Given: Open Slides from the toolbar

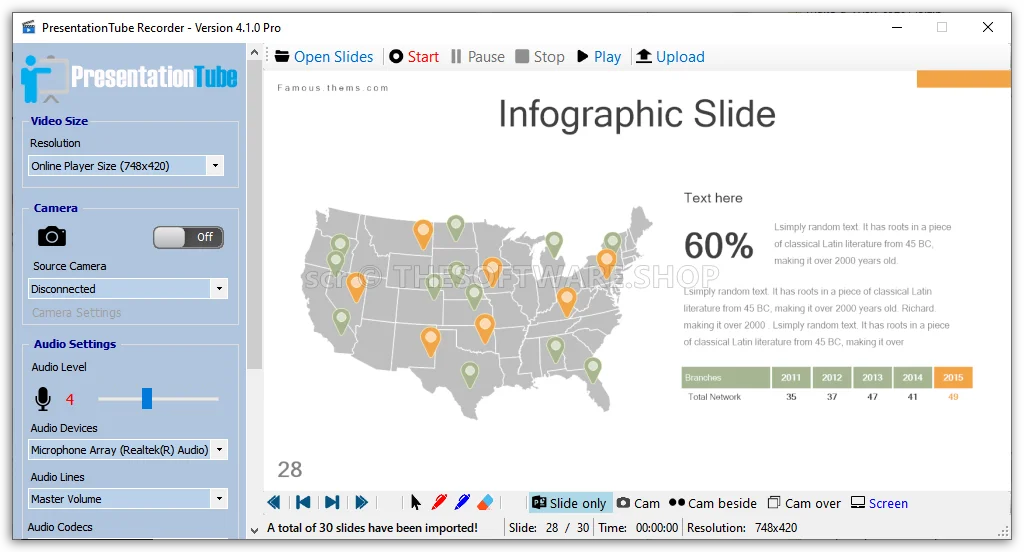Looking at the screenshot, I should 324,57.
